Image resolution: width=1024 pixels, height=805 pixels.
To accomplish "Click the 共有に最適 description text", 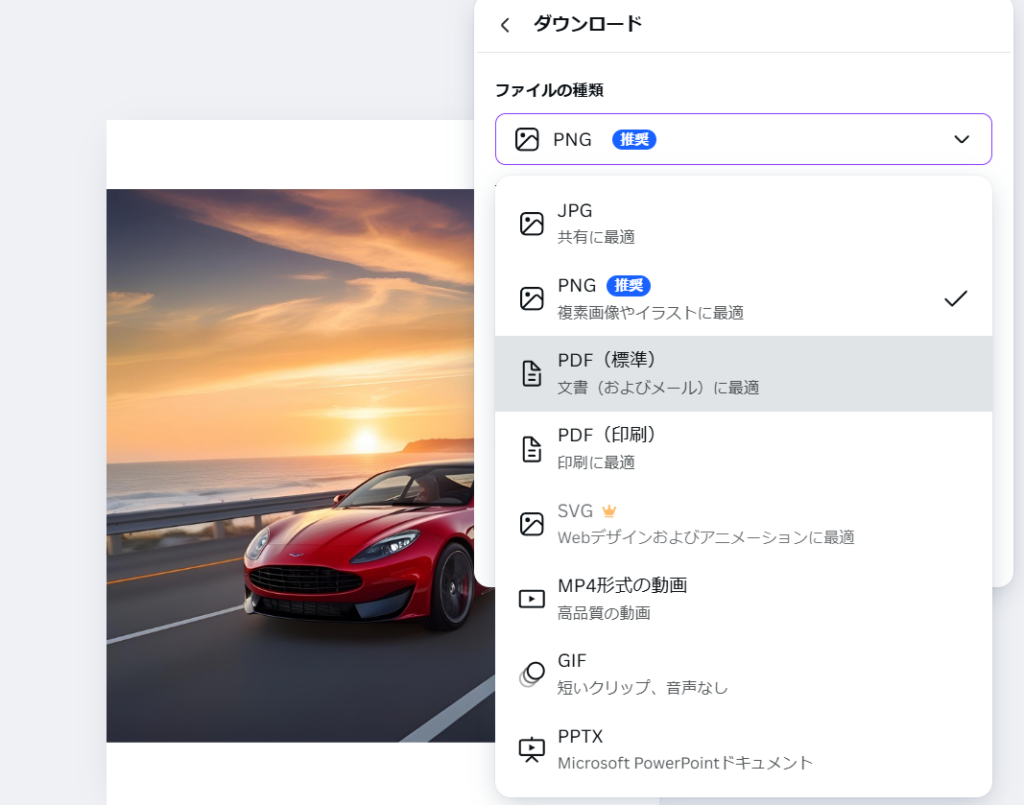I will (596, 237).
